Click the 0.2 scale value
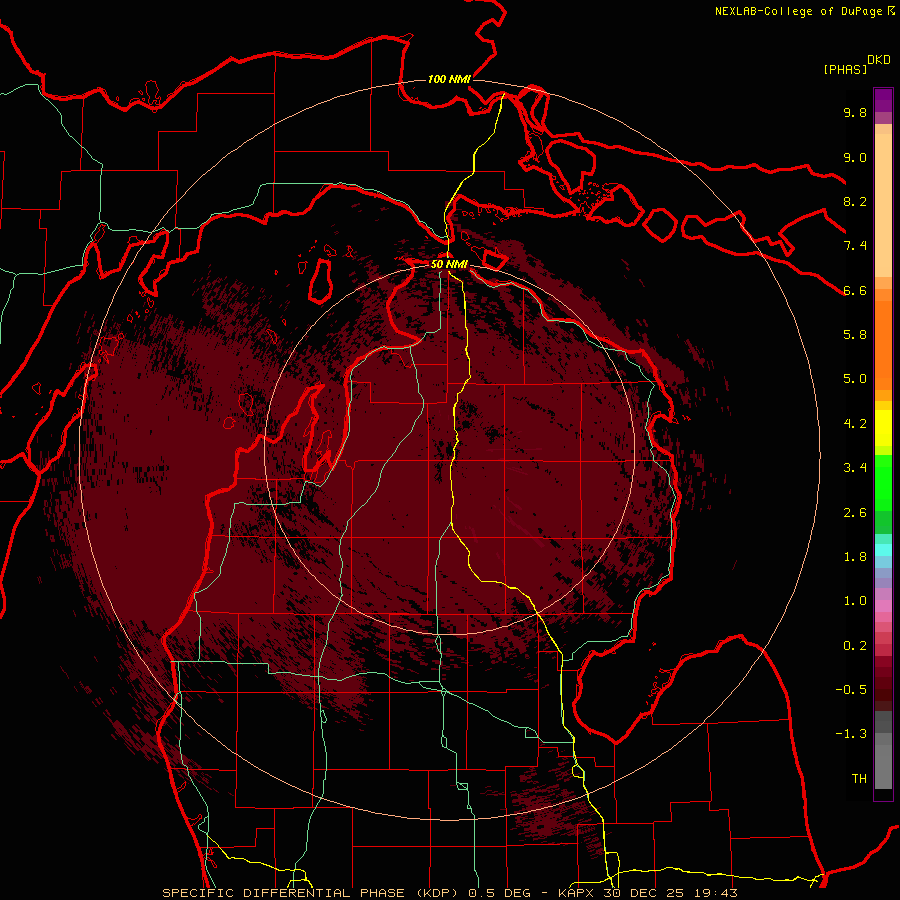Screen dimensions: 900x900 (x=855, y=646)
